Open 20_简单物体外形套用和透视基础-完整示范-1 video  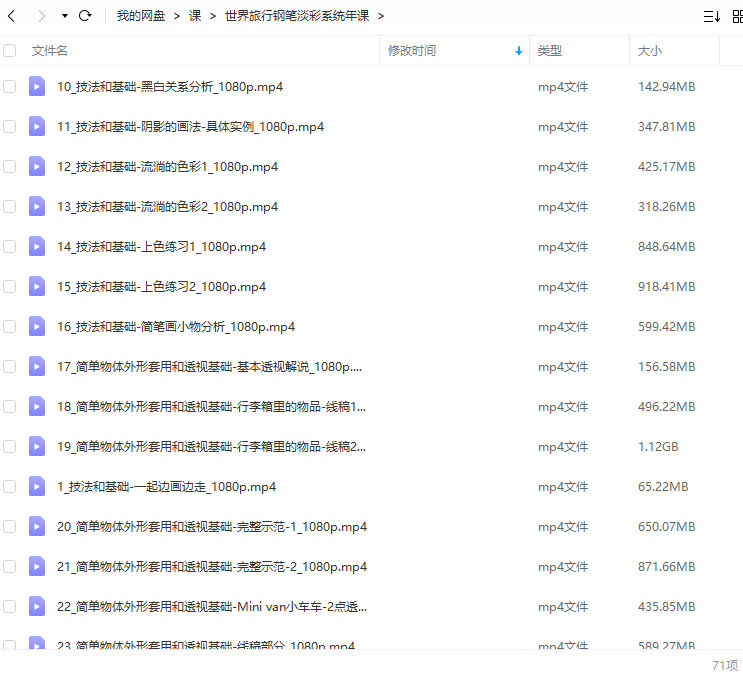[211, 527]
